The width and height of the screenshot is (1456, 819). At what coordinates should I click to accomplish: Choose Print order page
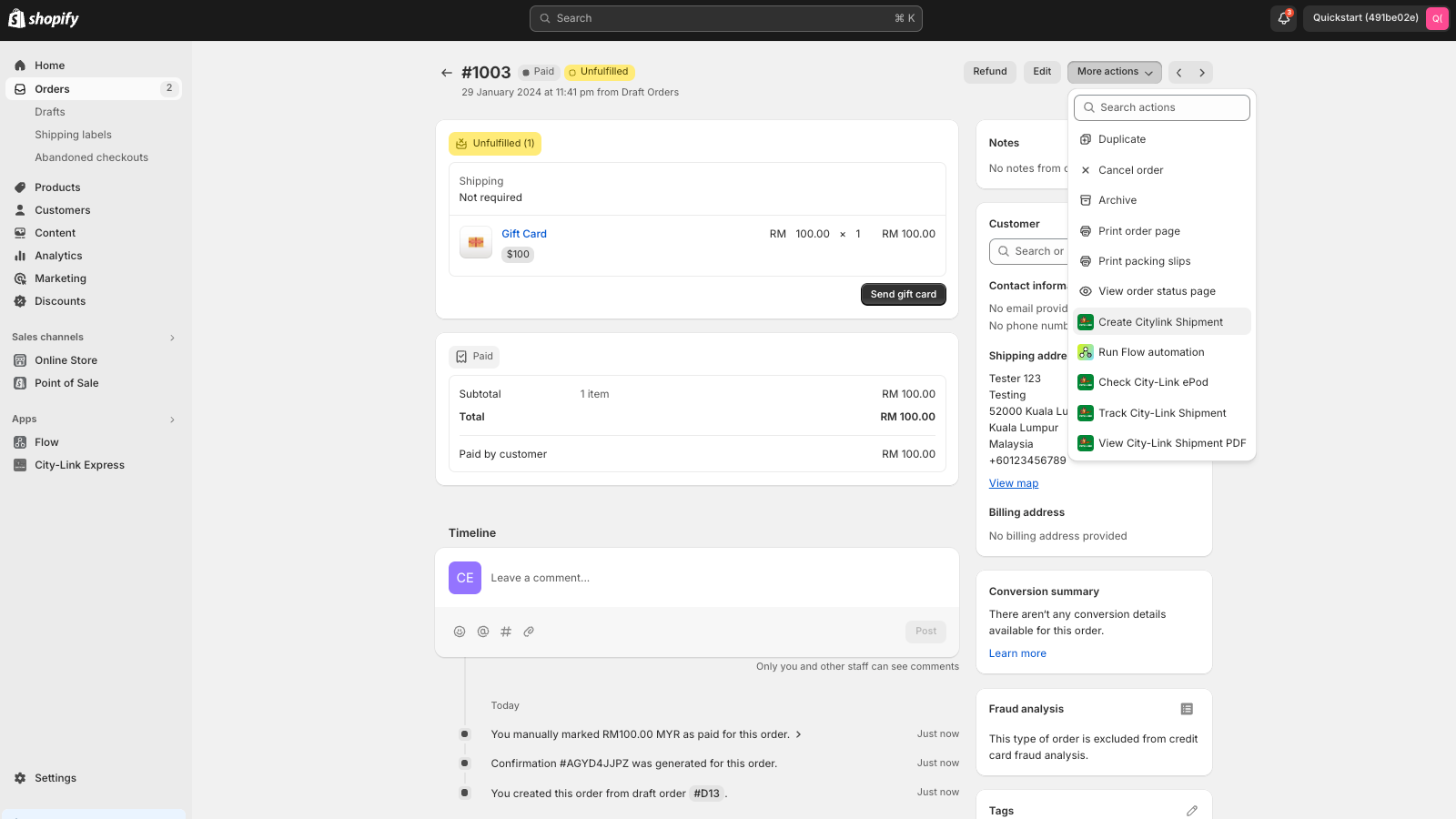pyautogui.click(x=1162, y=231)
